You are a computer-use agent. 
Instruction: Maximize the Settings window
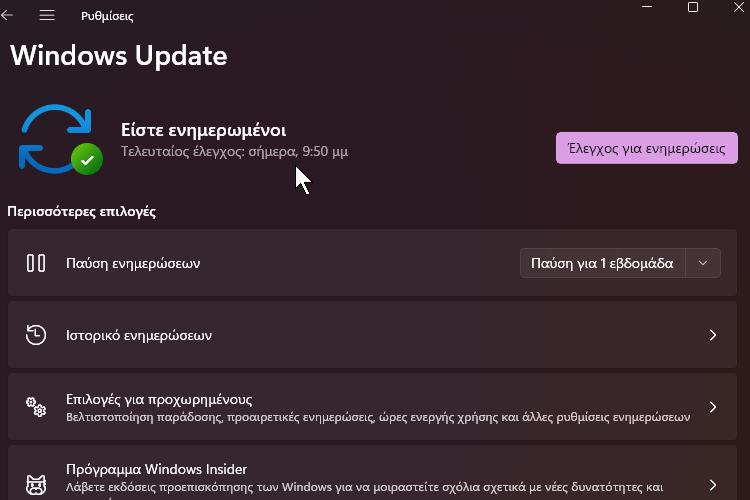pos(693,7)
